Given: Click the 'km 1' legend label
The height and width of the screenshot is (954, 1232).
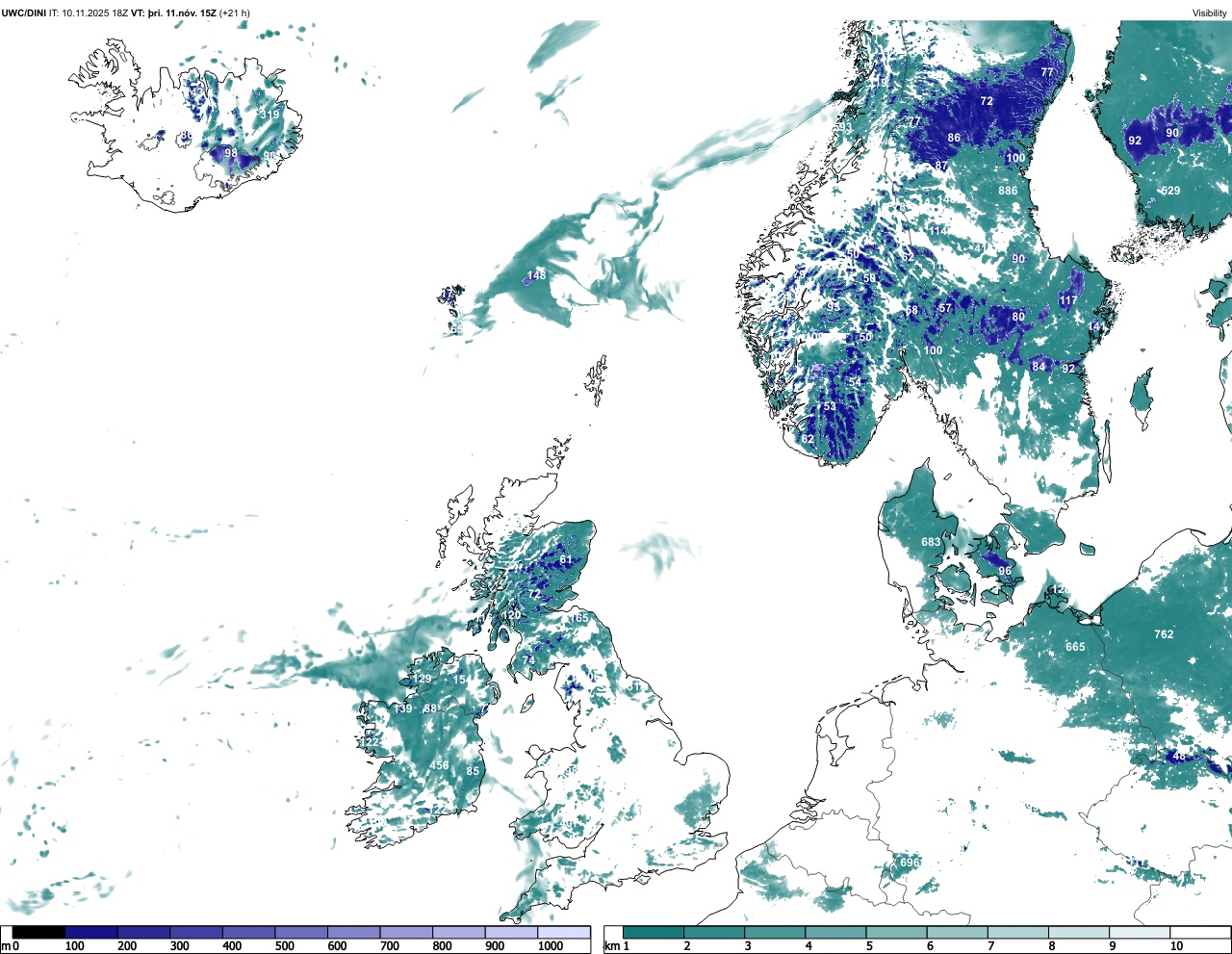Looking at the screenshot, I should click(x=616, y=946).
